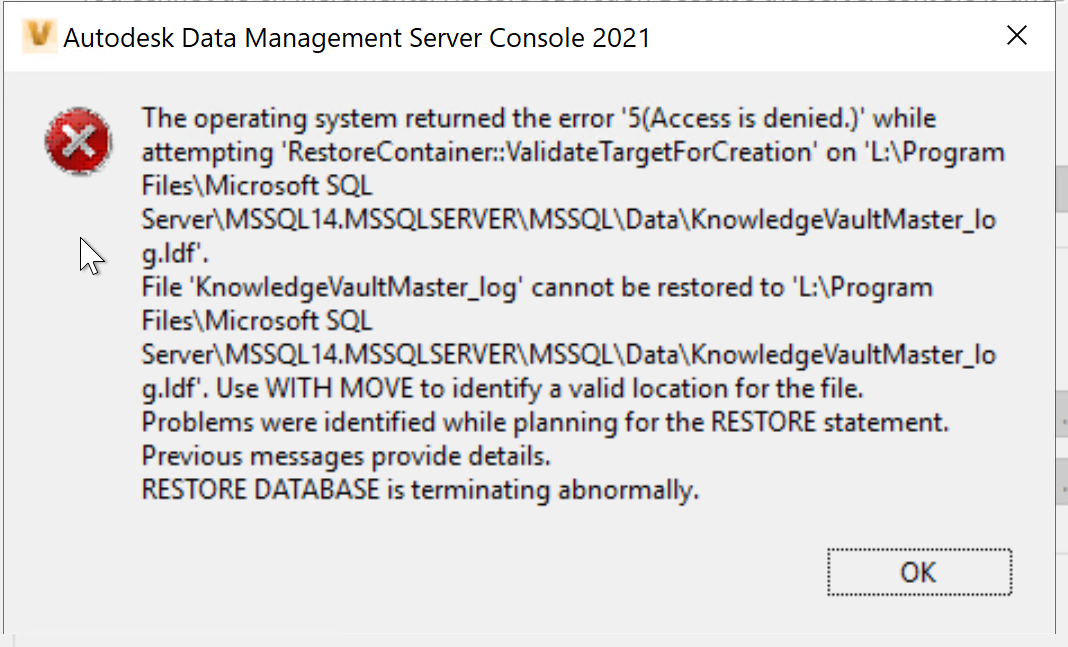Click 'RESTORE DATABASE is terminating abnormally.' text
The width and height of the screenshot is (1068, 647).
click(420, 491)
